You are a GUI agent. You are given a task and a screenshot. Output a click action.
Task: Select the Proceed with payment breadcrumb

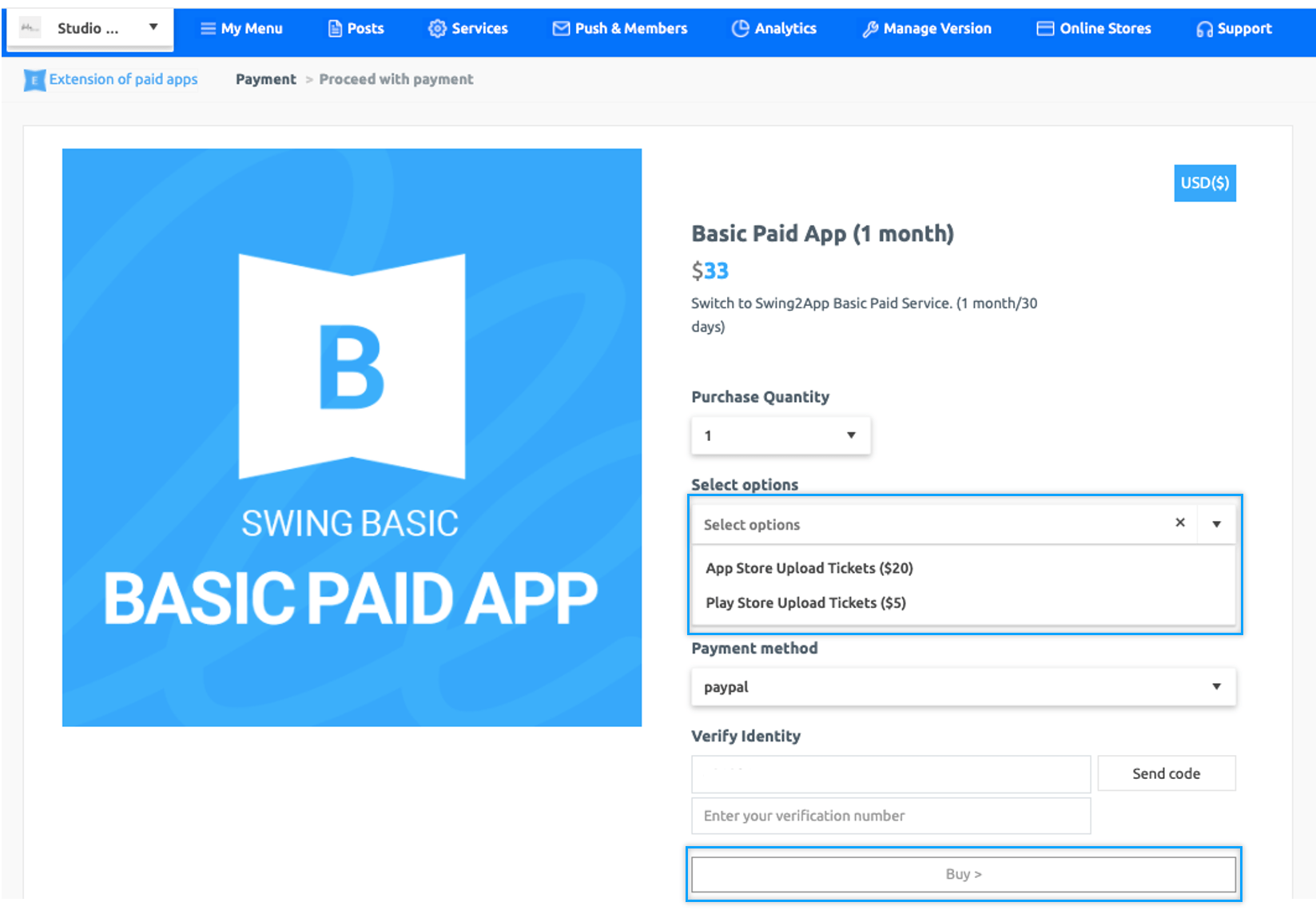pyautogui.click(x=396, y=79)
